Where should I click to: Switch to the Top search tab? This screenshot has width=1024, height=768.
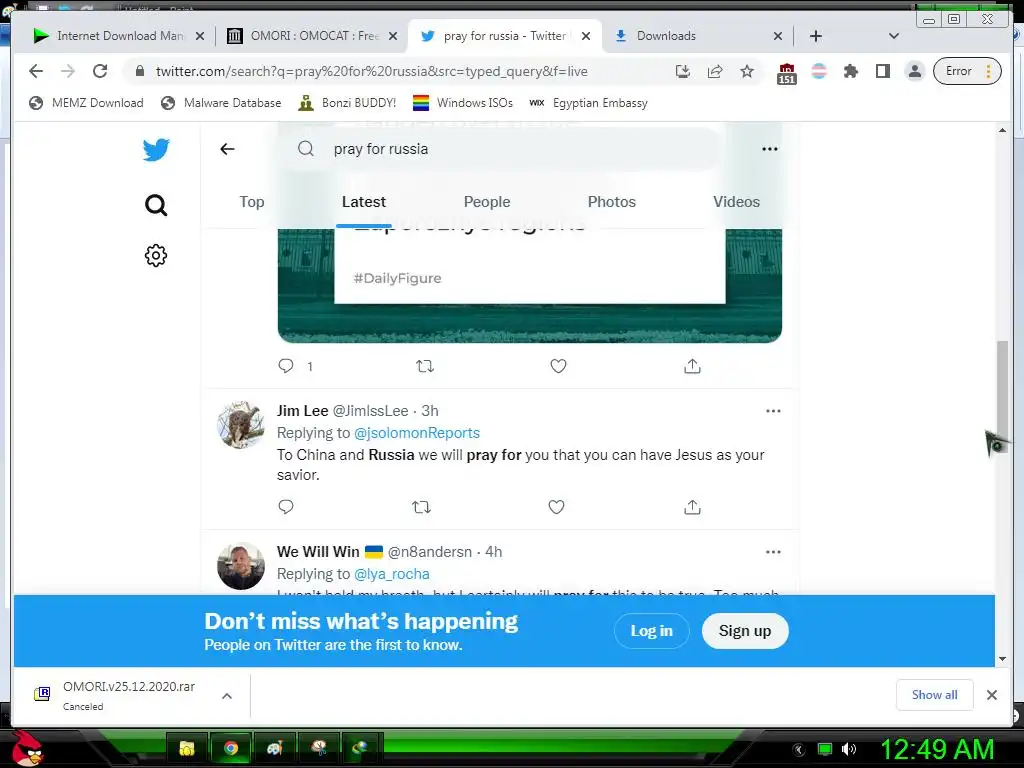tap(251, 202)
